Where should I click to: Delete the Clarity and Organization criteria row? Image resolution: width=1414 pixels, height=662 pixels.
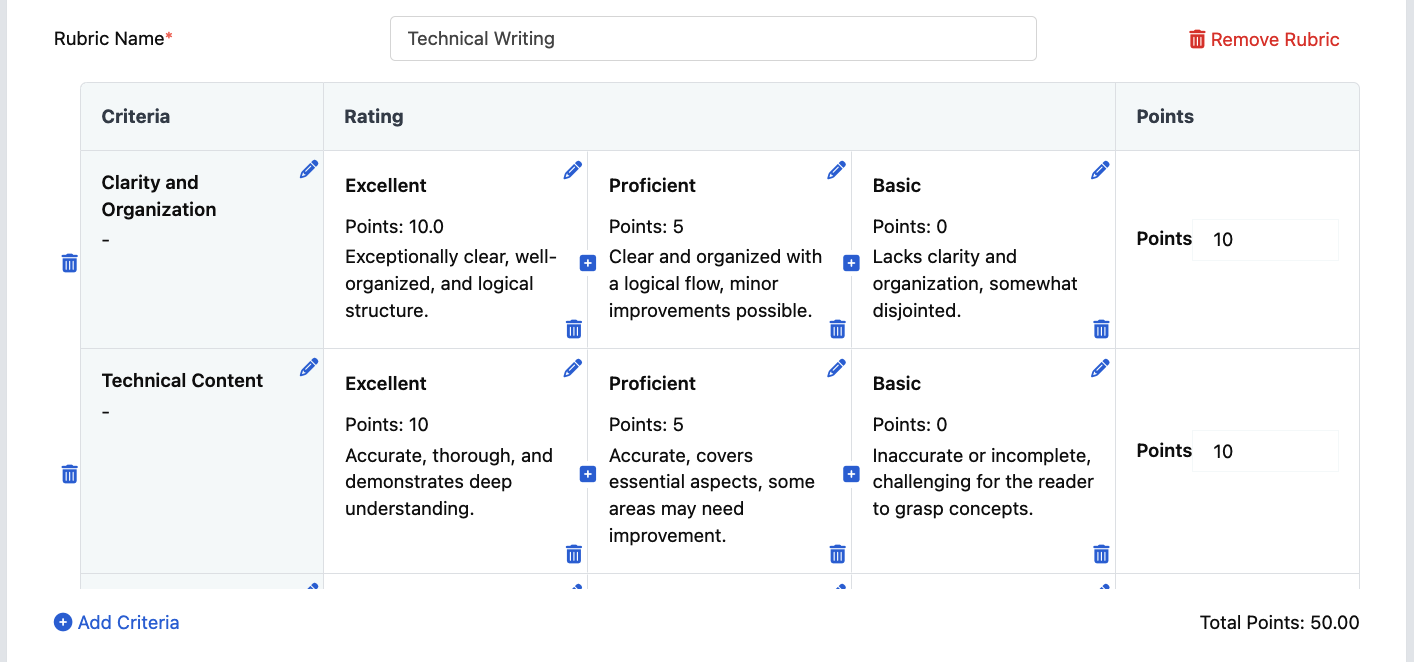coord(70,263)
